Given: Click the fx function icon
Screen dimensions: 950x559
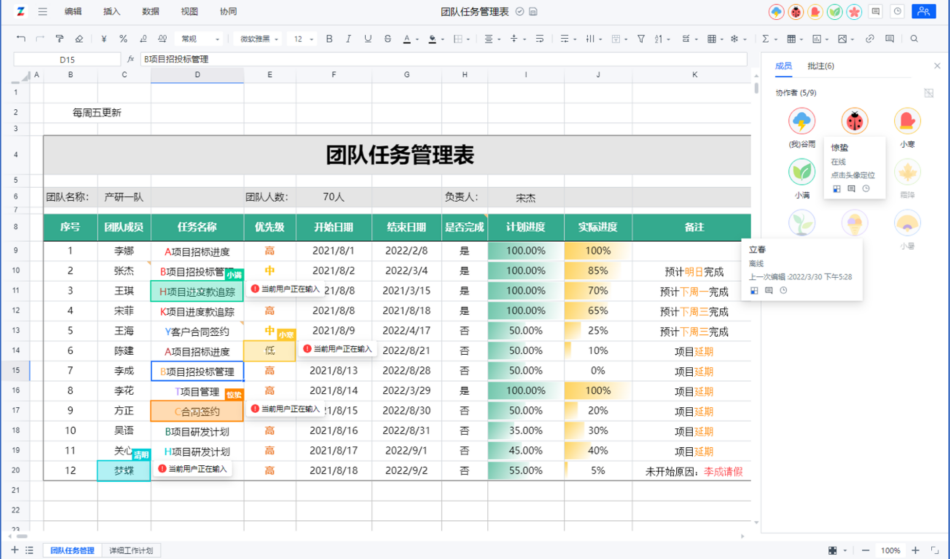Looking at the screenshot, I should [x=130, y=59].
